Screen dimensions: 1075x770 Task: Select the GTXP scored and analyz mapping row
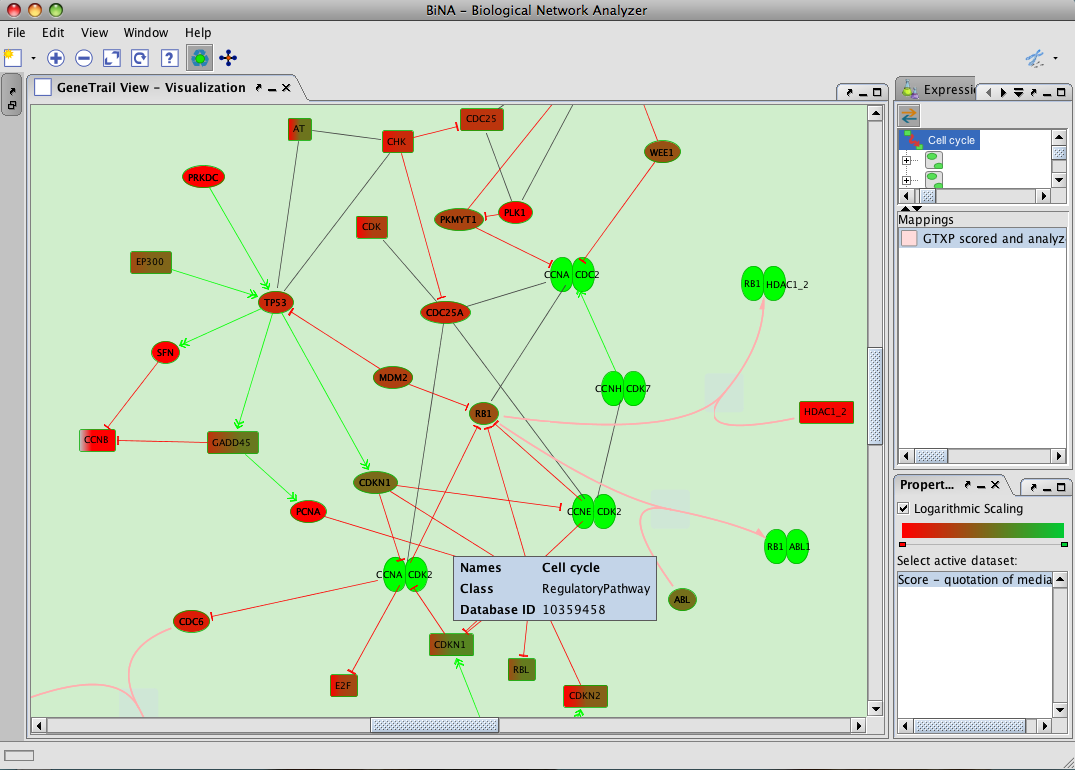pyautogui.click(x=982, y=239)
